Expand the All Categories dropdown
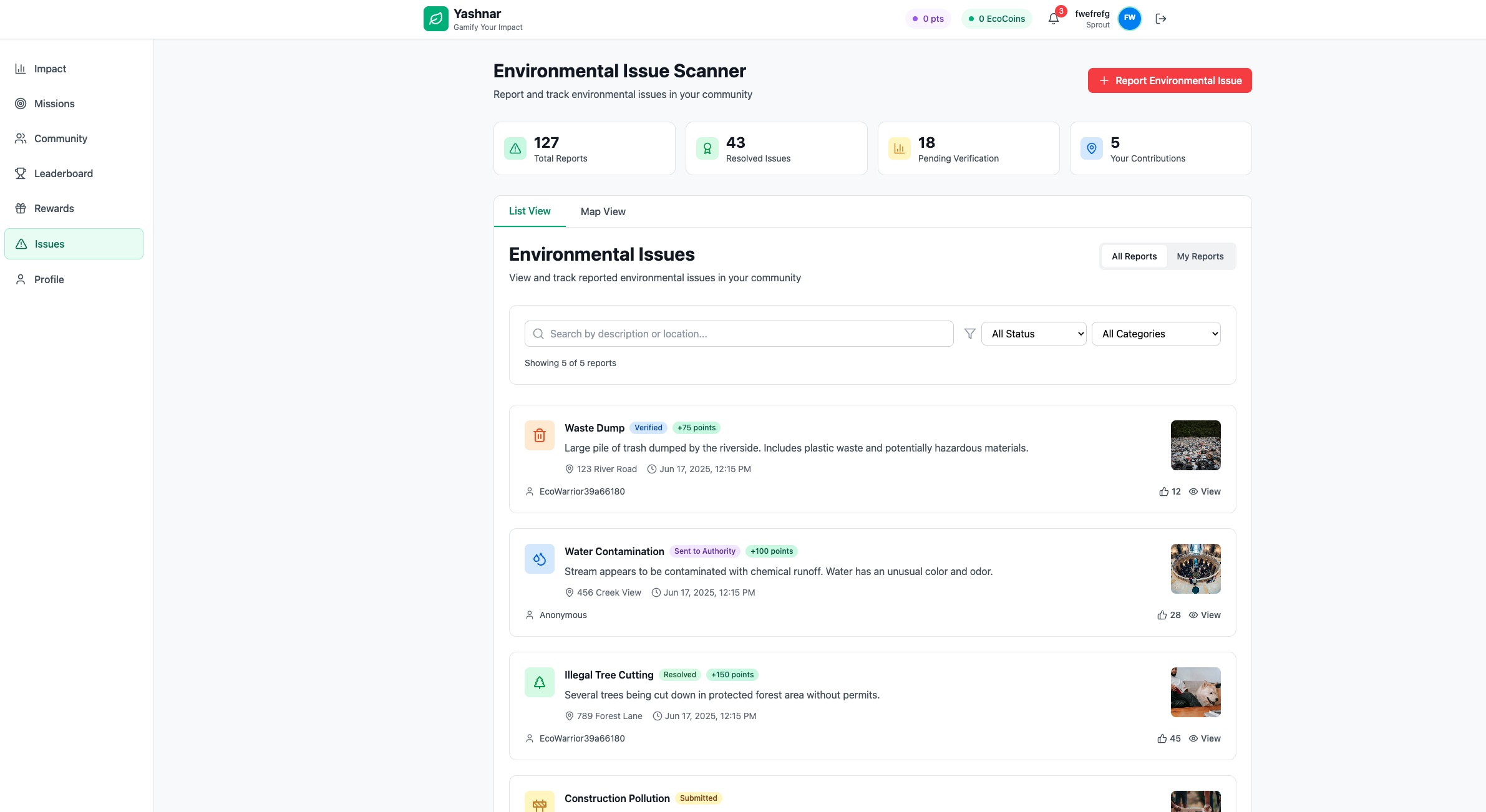 [x=1156, y=334]
